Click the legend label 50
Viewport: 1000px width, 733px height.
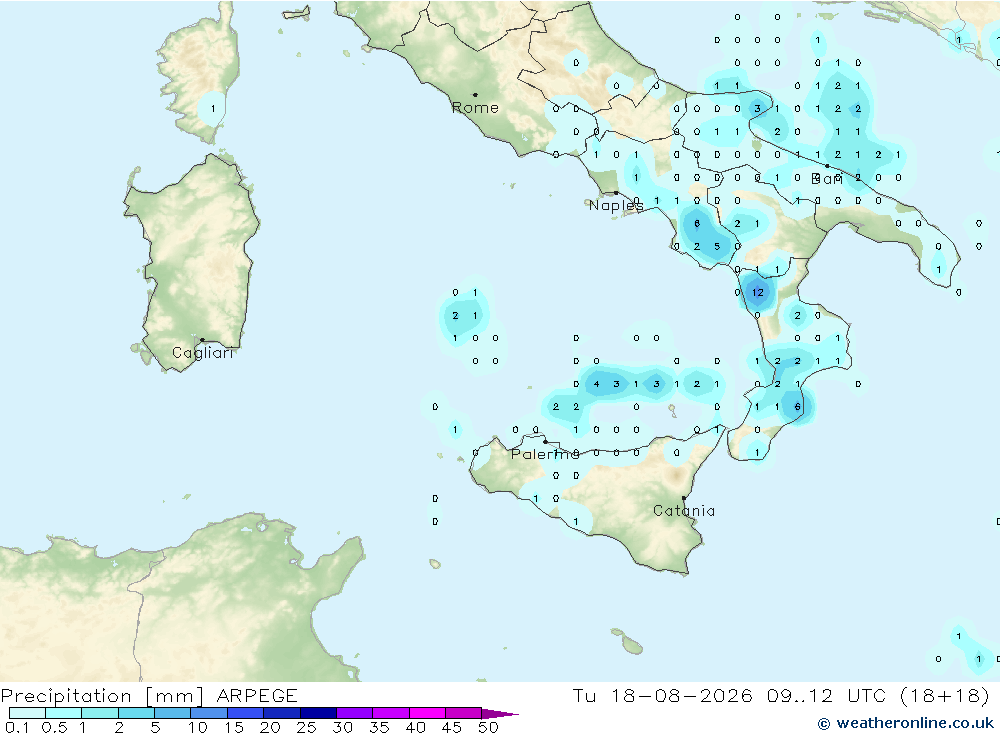tap(489, 727)
